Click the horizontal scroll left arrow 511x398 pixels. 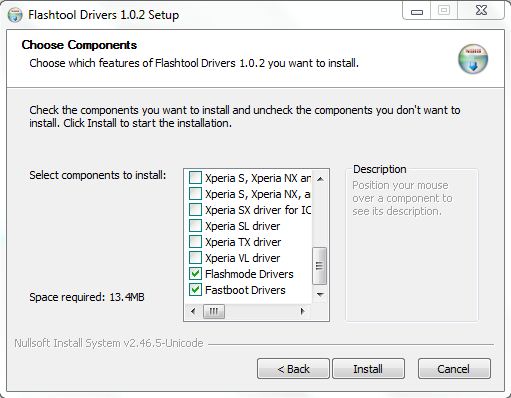(x=193, y=312)
